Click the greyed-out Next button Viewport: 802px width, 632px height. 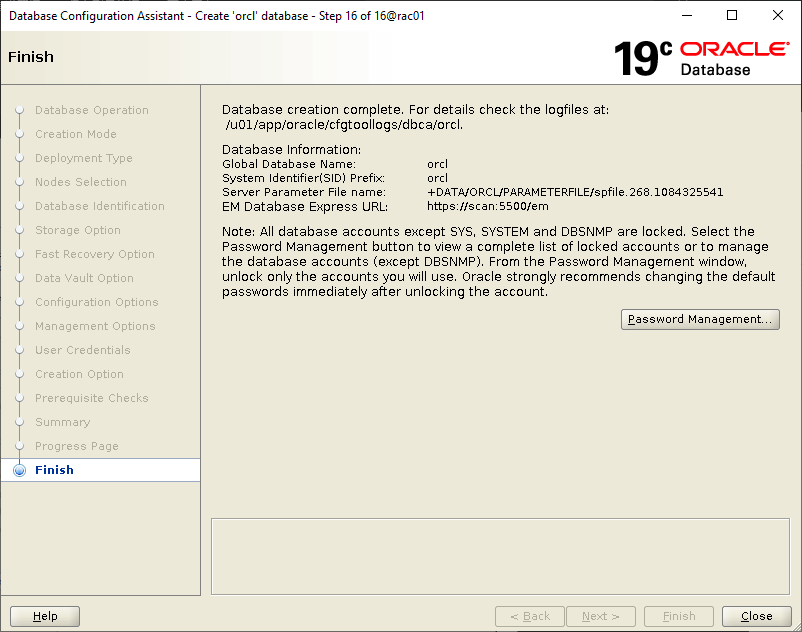(x=600, y=616)
